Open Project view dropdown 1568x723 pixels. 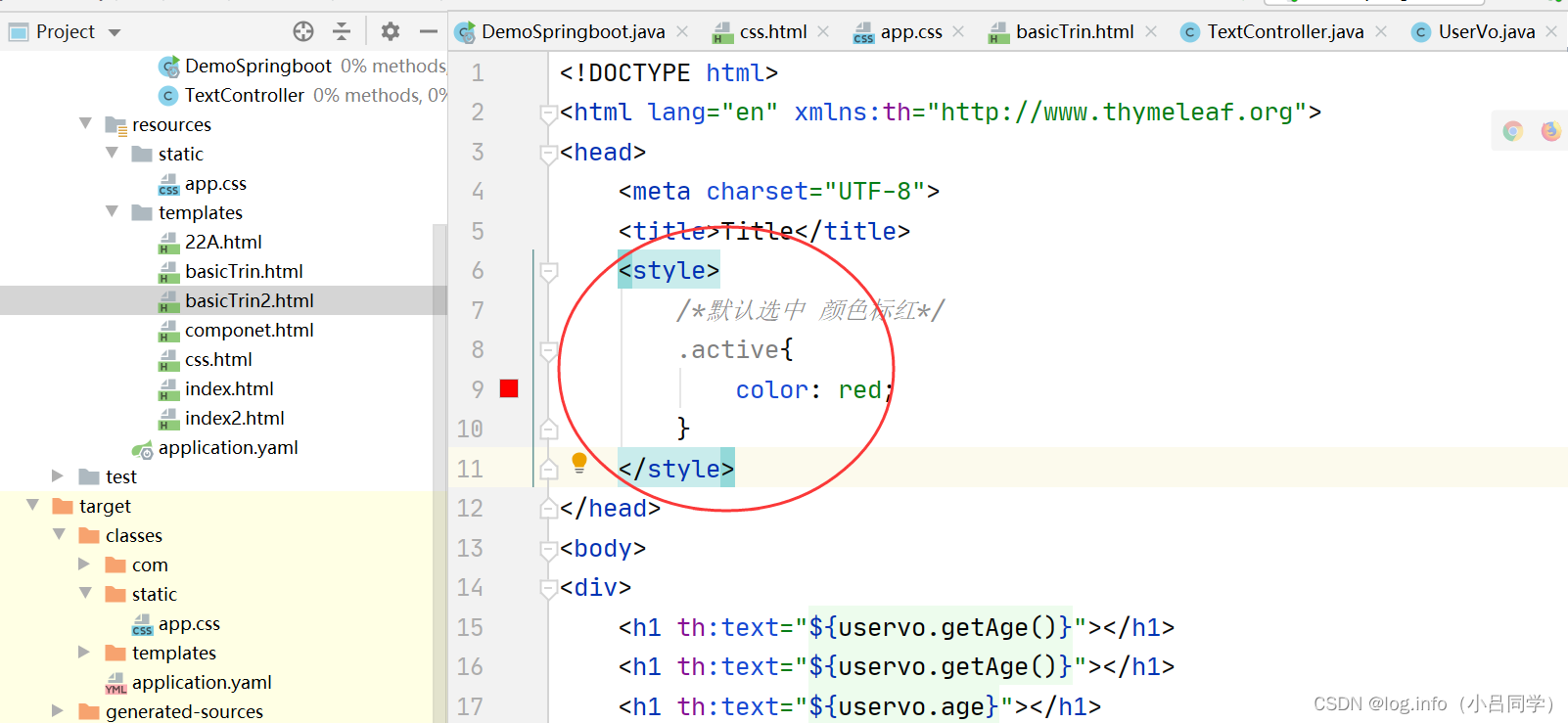pos(115,32)
